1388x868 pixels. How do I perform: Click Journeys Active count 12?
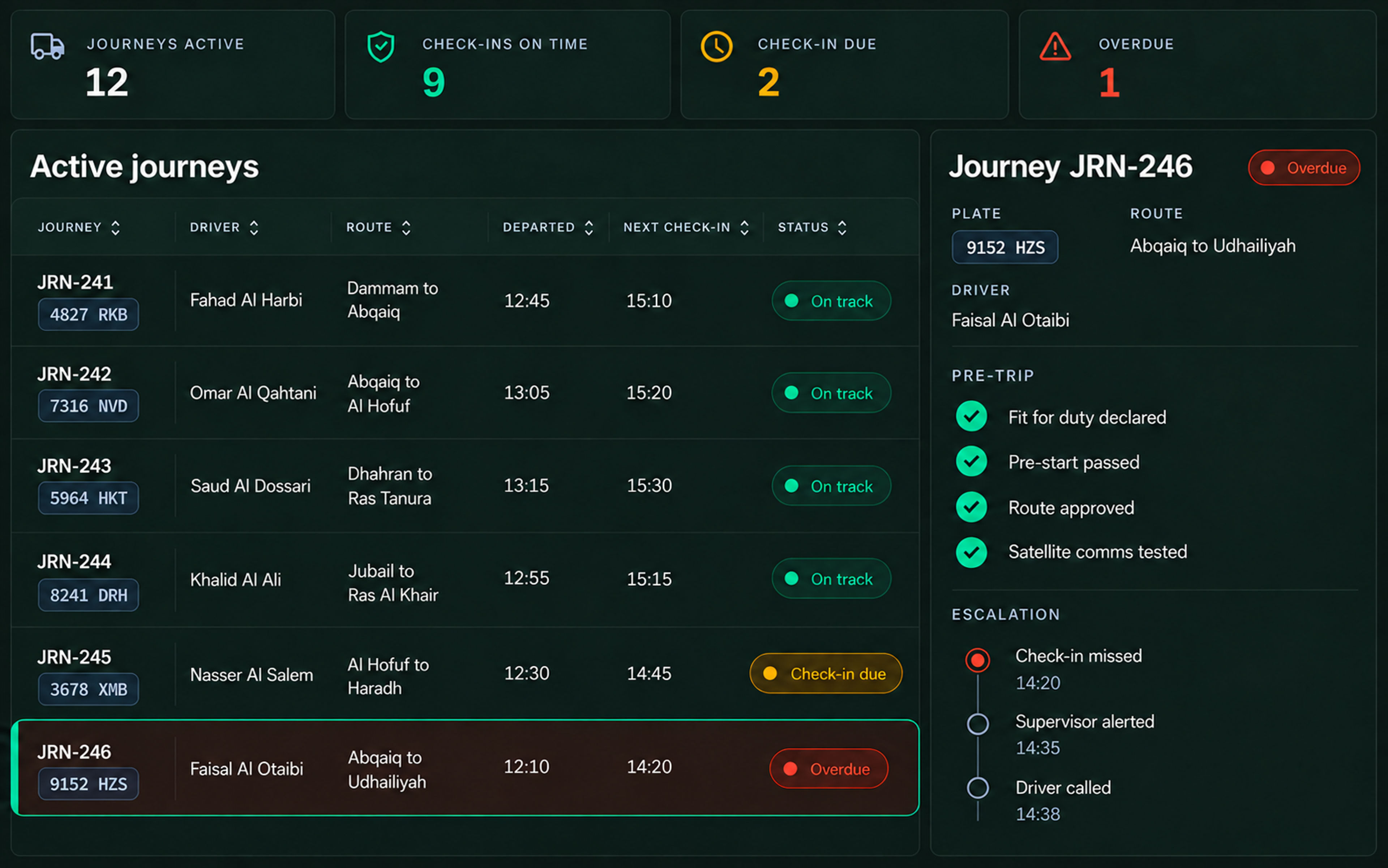tap(107, 82)
